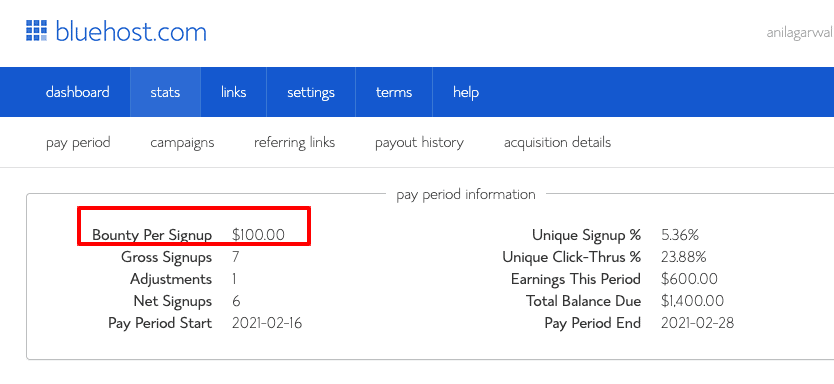
Task: Select the Net Signups value 6
Action: click(236, 301)
